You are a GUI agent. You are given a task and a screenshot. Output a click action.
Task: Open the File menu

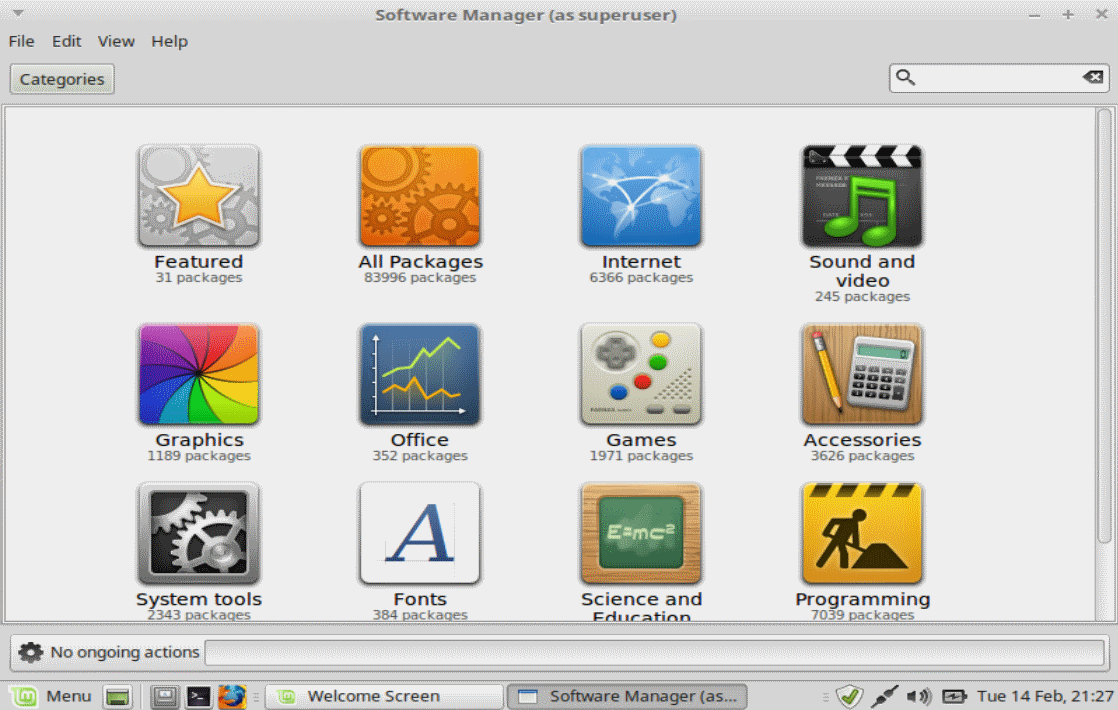(x=21, y=41)
